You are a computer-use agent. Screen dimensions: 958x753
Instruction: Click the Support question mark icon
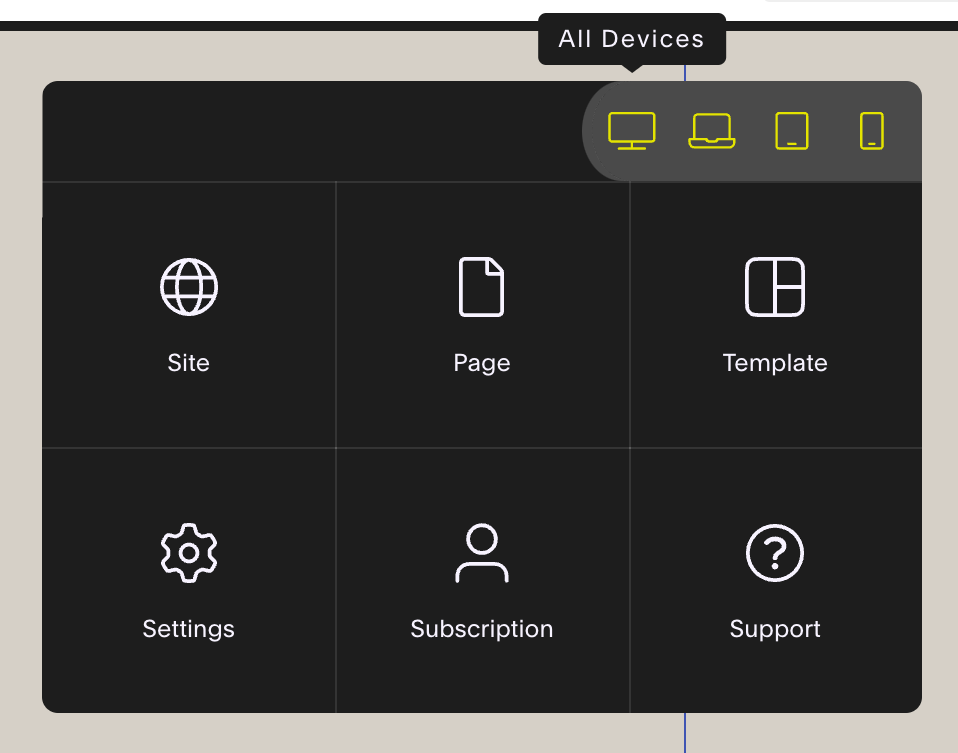click(x=775, y=553)
